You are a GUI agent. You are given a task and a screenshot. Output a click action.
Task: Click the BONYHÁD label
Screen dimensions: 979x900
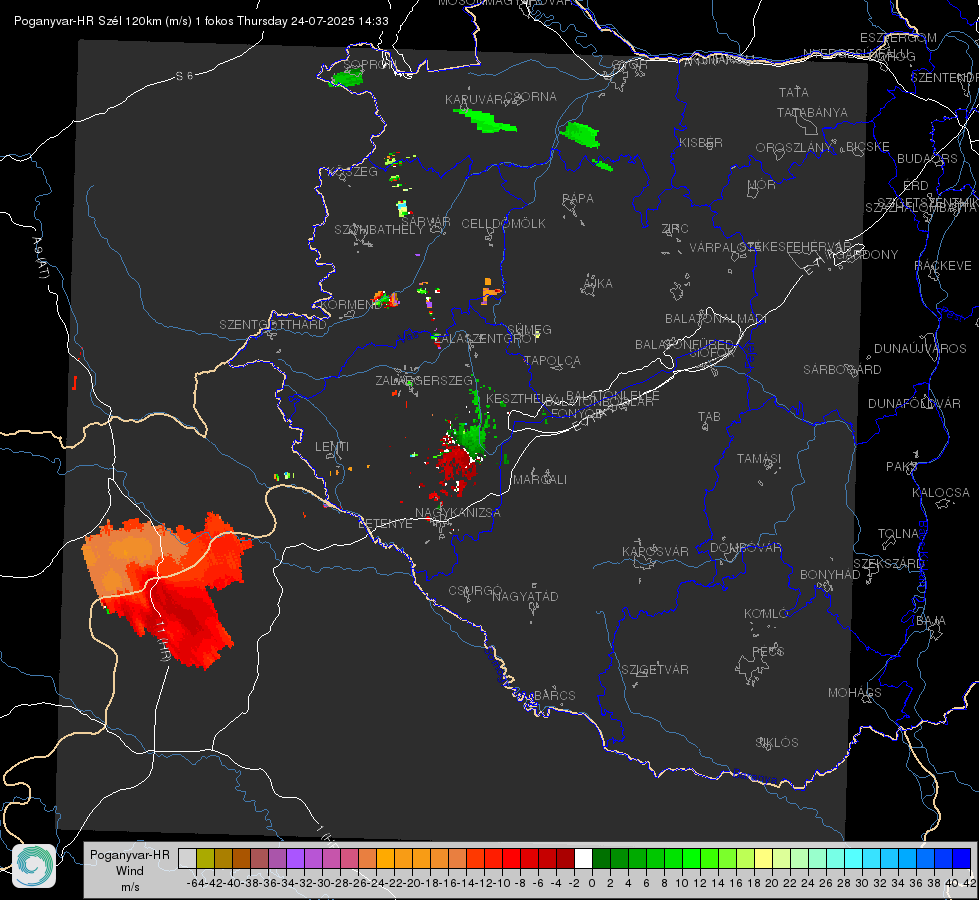pyautogui.click(x=830, y=575)
